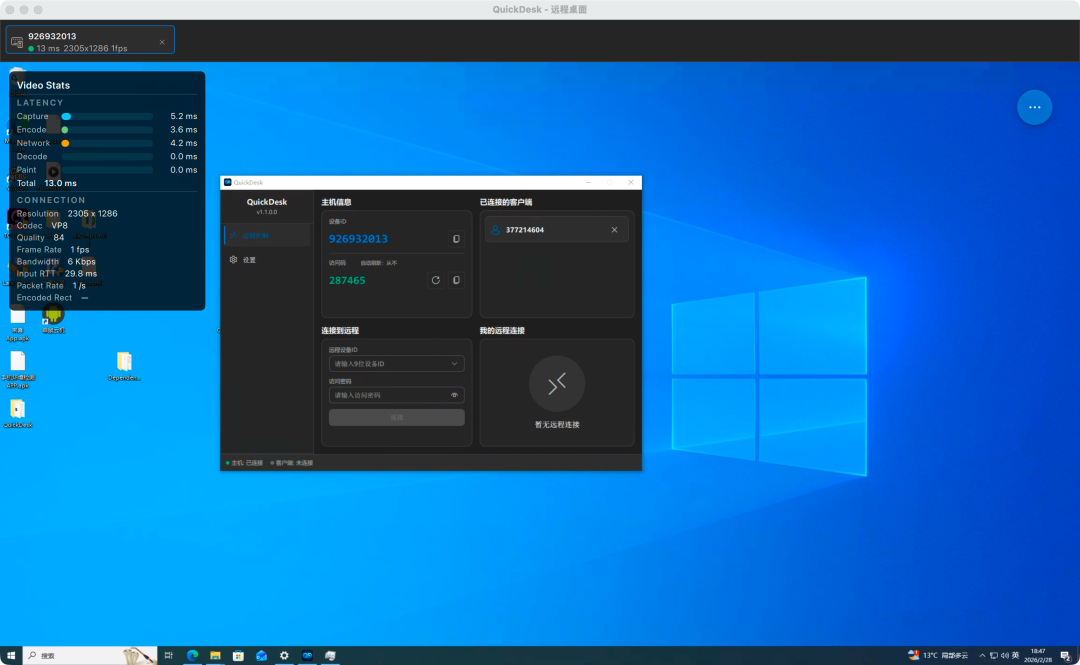Image resolution: width=1080 pixels, height=665 pixels.
Task: Toggle access password visibility with the eye icon
Action: click(x=454, y=395)
